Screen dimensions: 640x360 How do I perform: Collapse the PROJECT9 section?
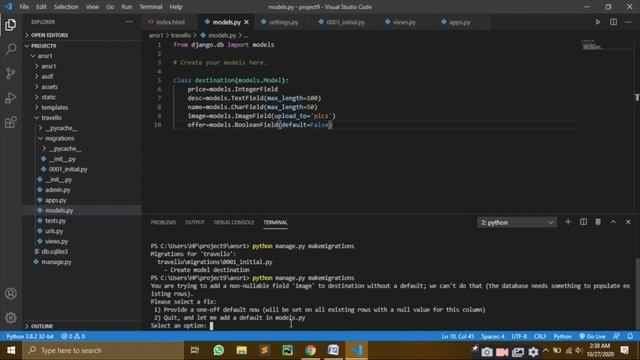click(x=82, y=46)
